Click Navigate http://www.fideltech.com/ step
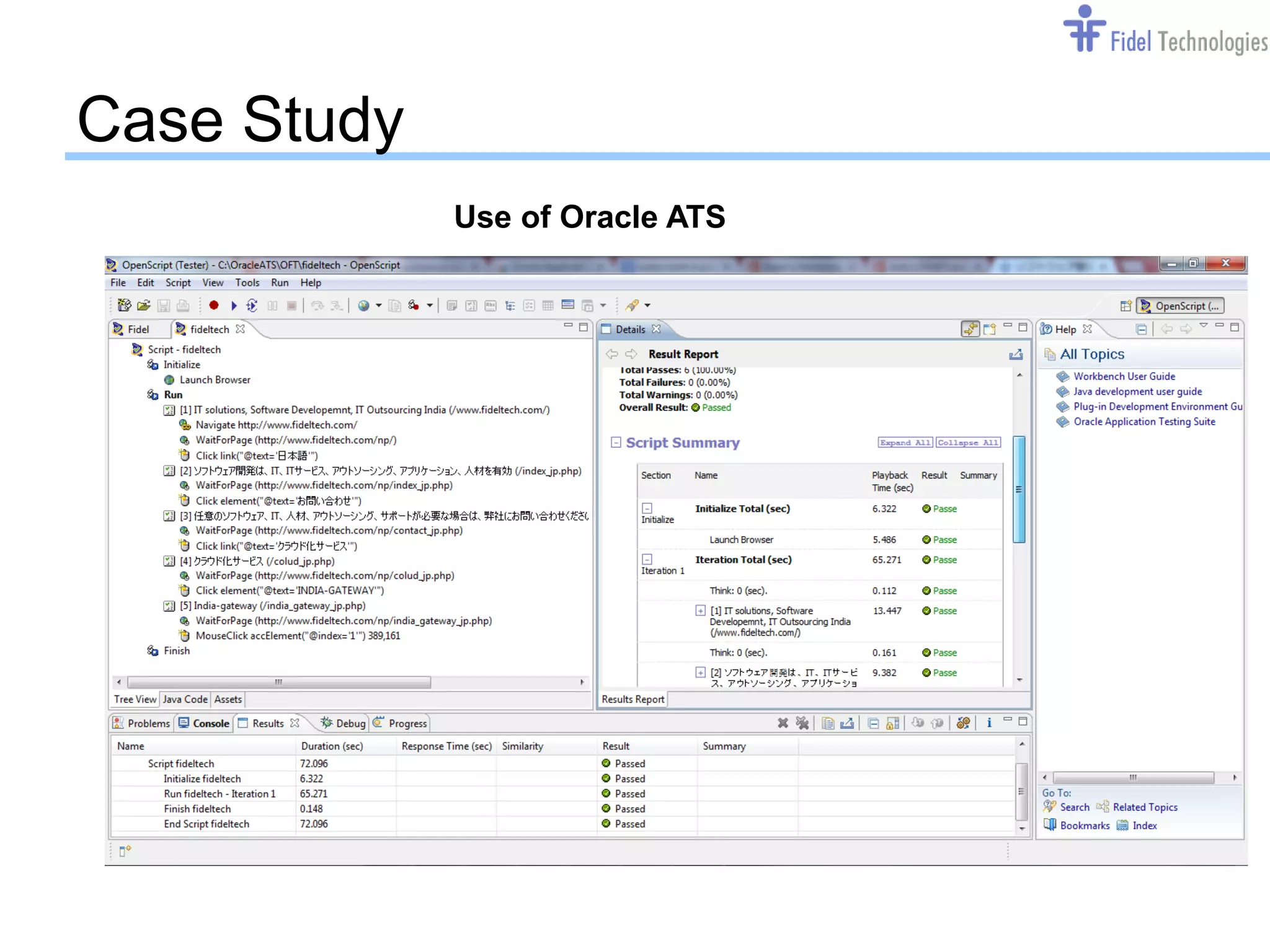This screenshot has height=952, width=1270. click(276, 425)
